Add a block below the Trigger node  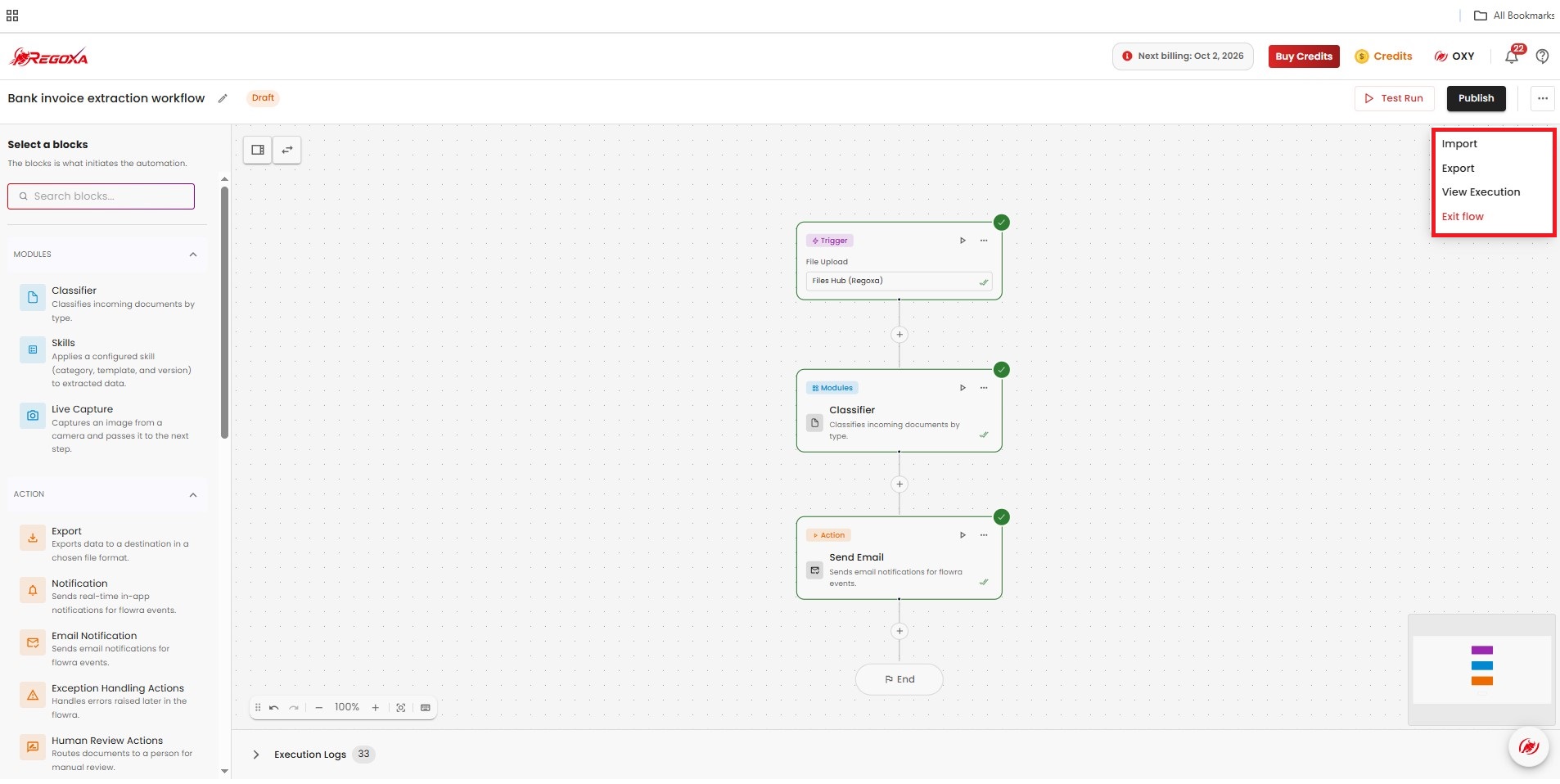point(899,335)
